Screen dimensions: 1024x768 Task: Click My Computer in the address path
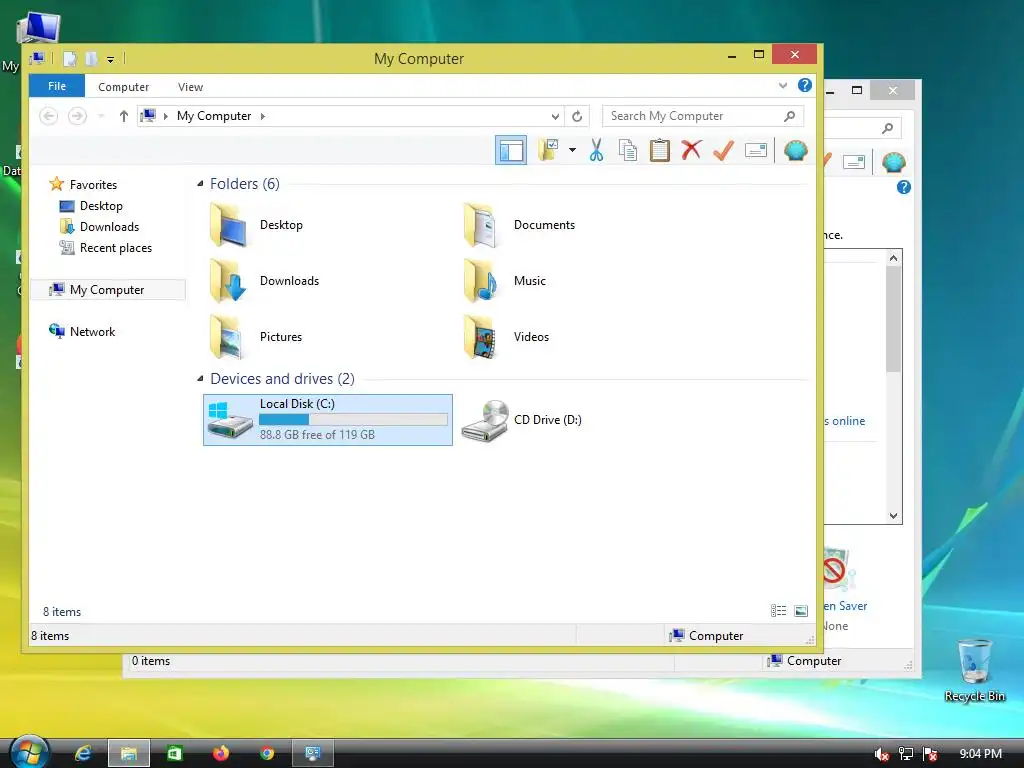214,116
